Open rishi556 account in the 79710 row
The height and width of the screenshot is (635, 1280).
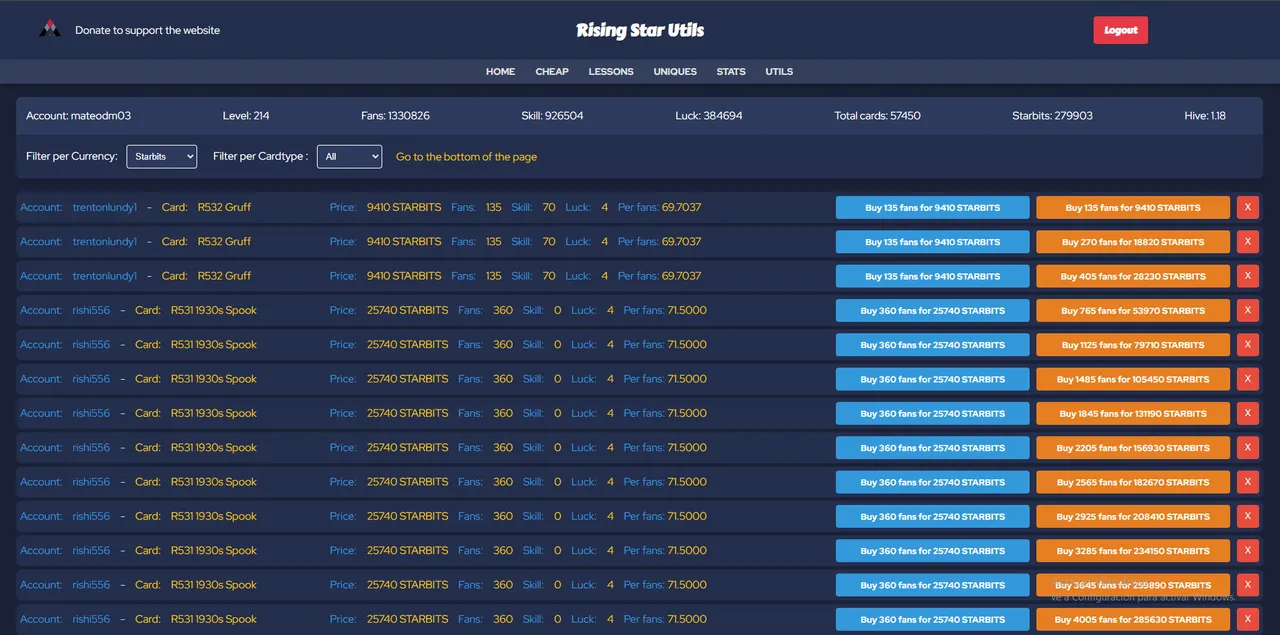point(91,344)
